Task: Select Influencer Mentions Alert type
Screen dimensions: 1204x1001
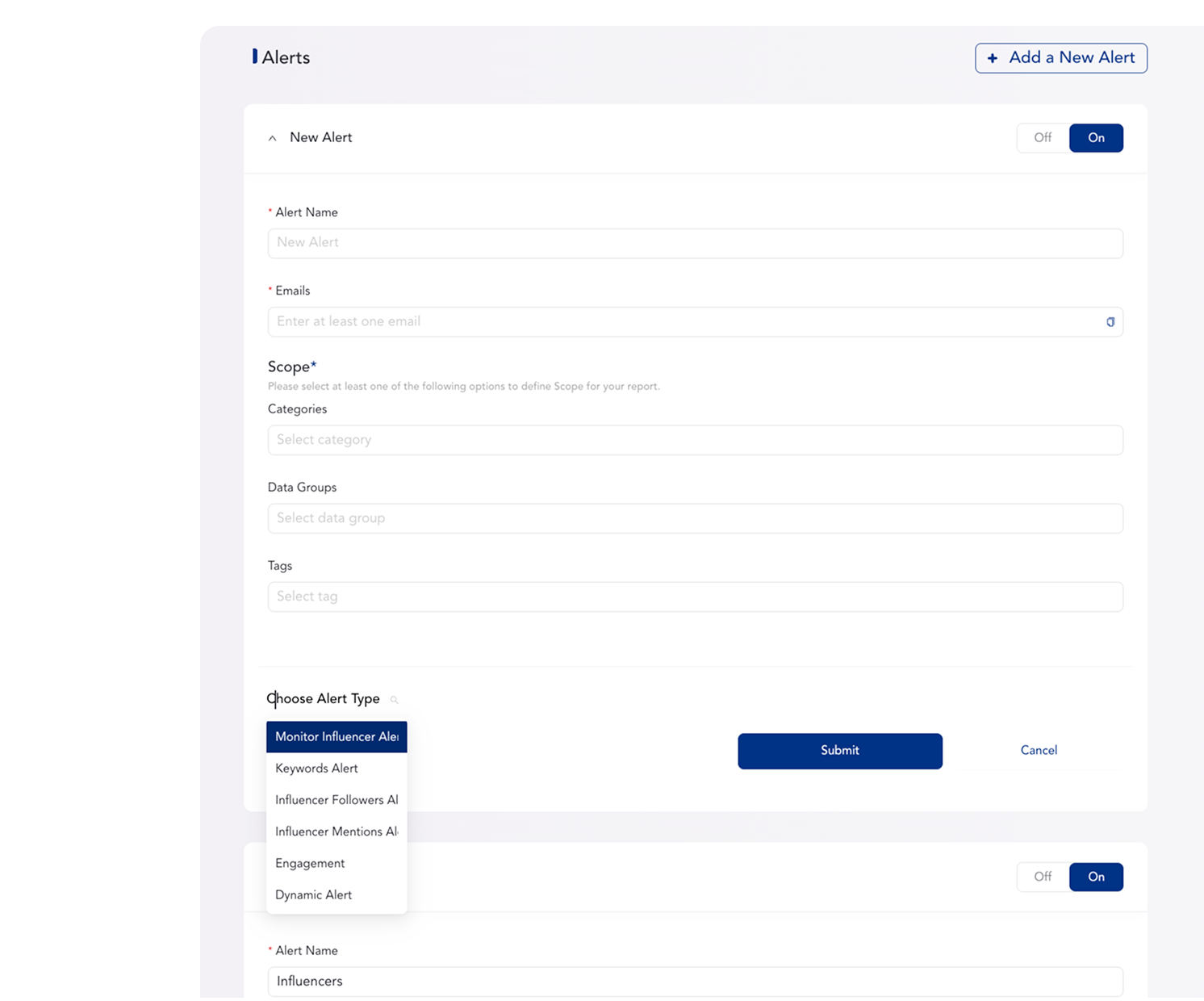Action: (337, 831)
